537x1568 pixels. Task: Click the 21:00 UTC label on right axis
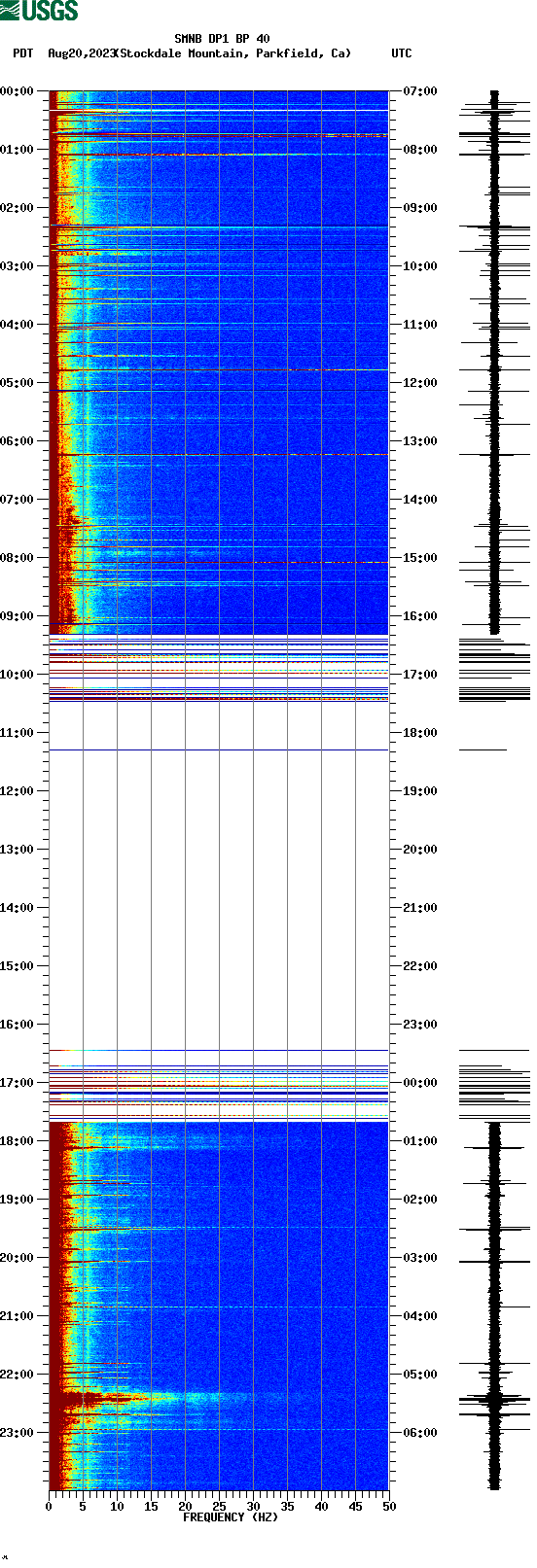pos(420,908)
